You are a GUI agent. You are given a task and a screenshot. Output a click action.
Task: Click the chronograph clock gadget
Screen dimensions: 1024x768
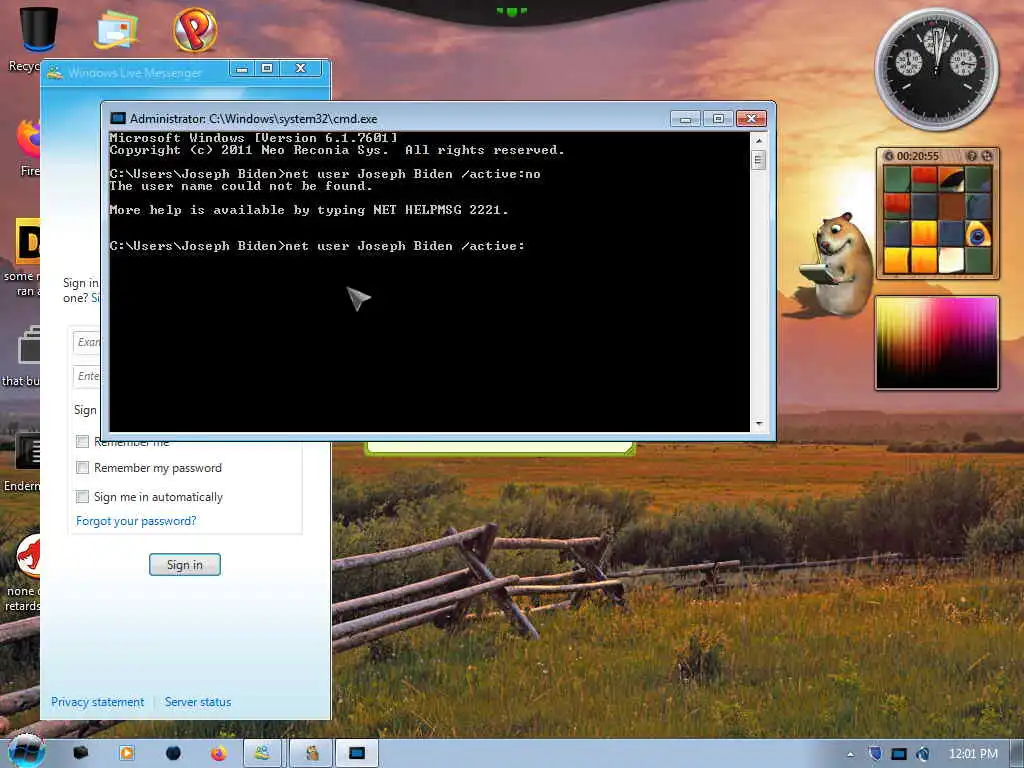(936, 69)
